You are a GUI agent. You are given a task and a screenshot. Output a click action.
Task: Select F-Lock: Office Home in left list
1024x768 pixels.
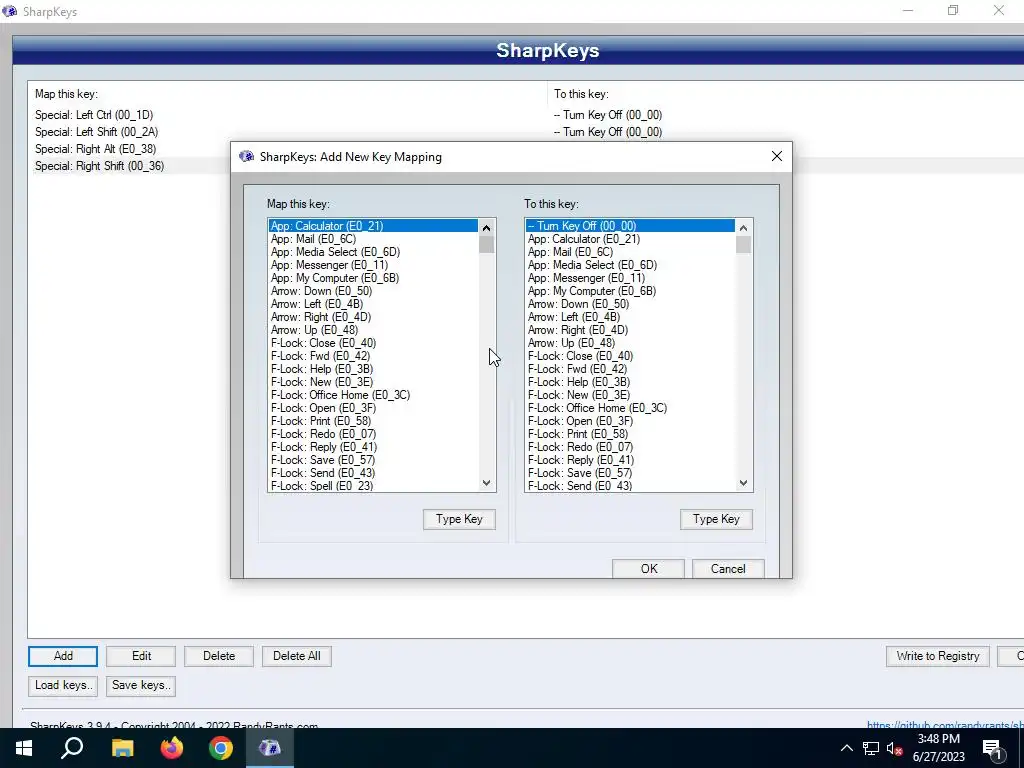pos(373,395)
